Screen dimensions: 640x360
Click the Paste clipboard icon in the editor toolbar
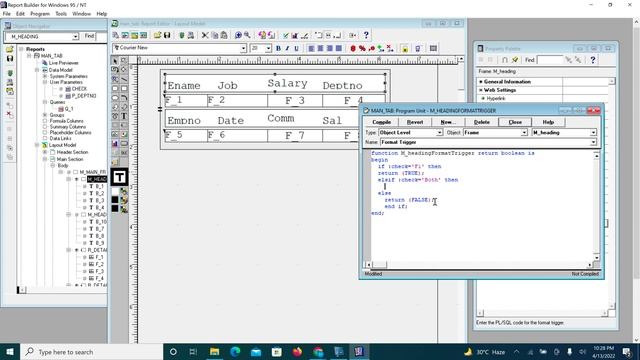click(224, 36)
